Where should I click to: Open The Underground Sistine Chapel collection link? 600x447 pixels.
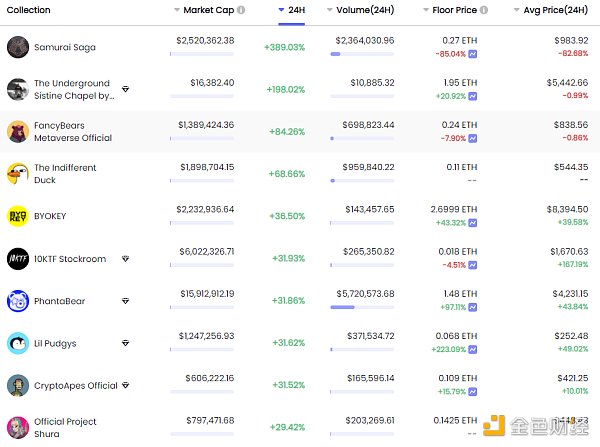(74, 89)
